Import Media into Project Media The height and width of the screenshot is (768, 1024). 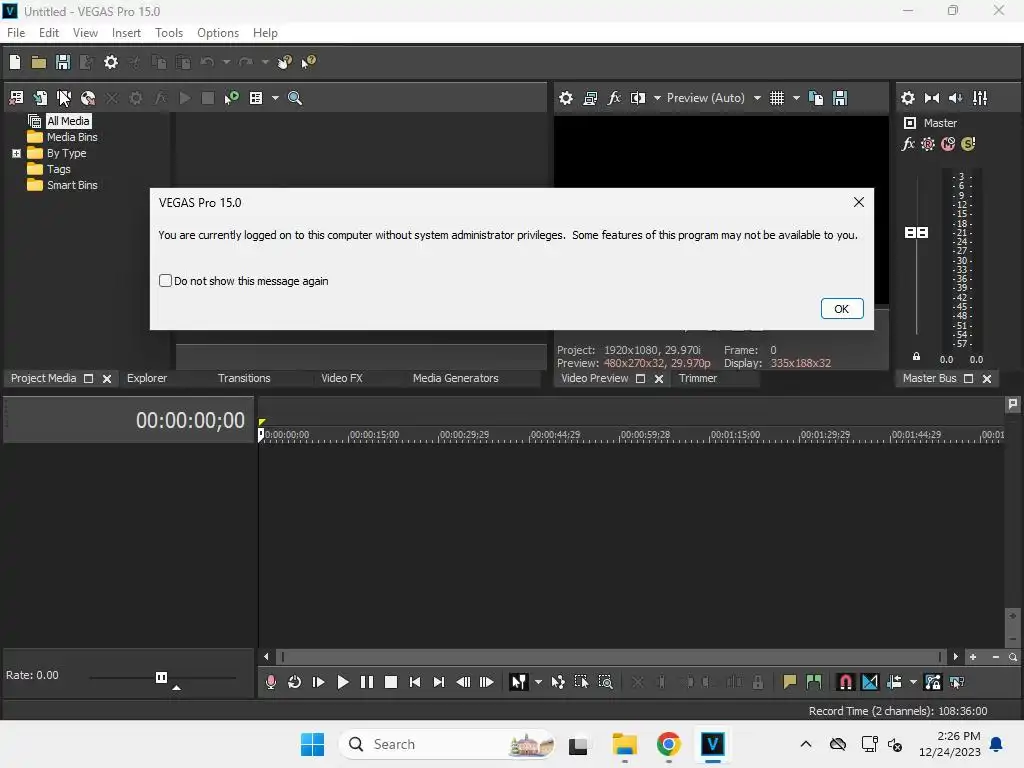[x=40, y=98]
